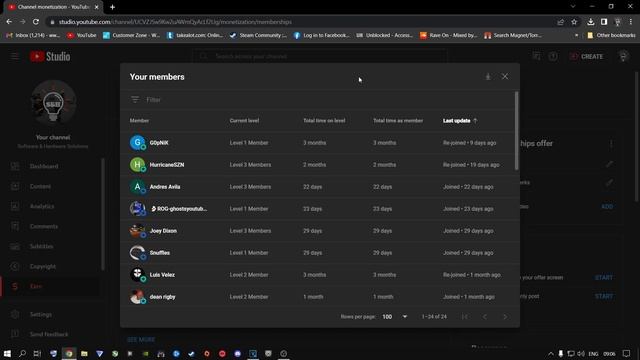
Task: Open the YouTube Studio hamburger menu
Action: pyautogui.click(x=15, y=56)
